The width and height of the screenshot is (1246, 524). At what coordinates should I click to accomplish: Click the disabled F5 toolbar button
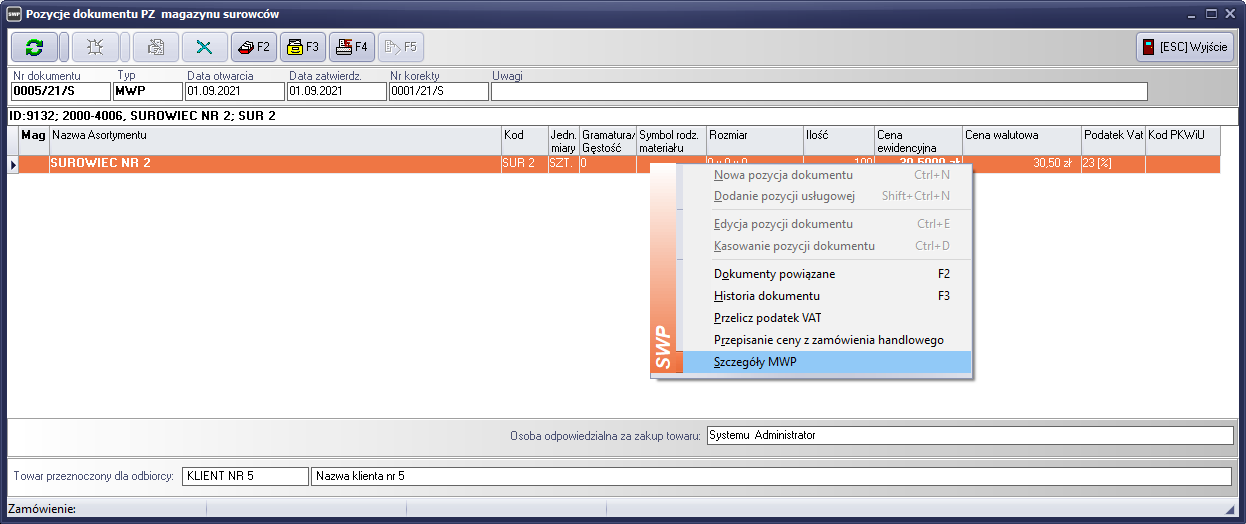pyautogui.click(x=401, y=47)
